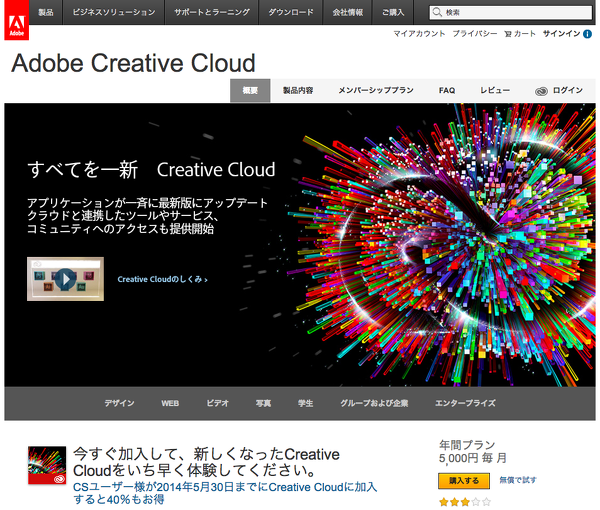Click the すべてを一新 Creative Cloud headline
The height and width of the screenshot is (510, 600).
click(151, 169)
